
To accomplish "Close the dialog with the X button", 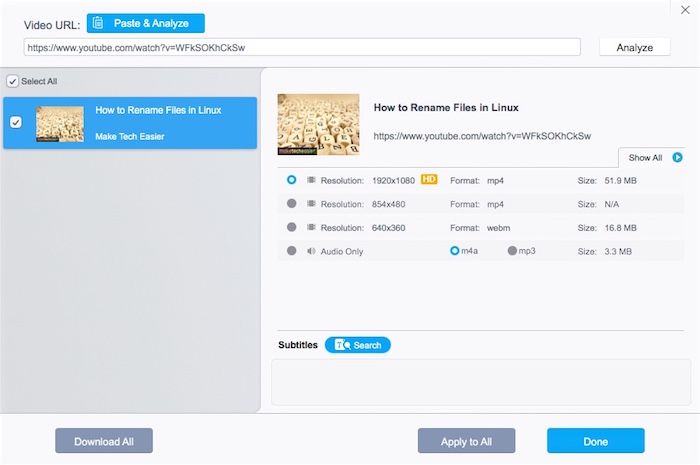I will pyautogui.click(x=685, y=10).
